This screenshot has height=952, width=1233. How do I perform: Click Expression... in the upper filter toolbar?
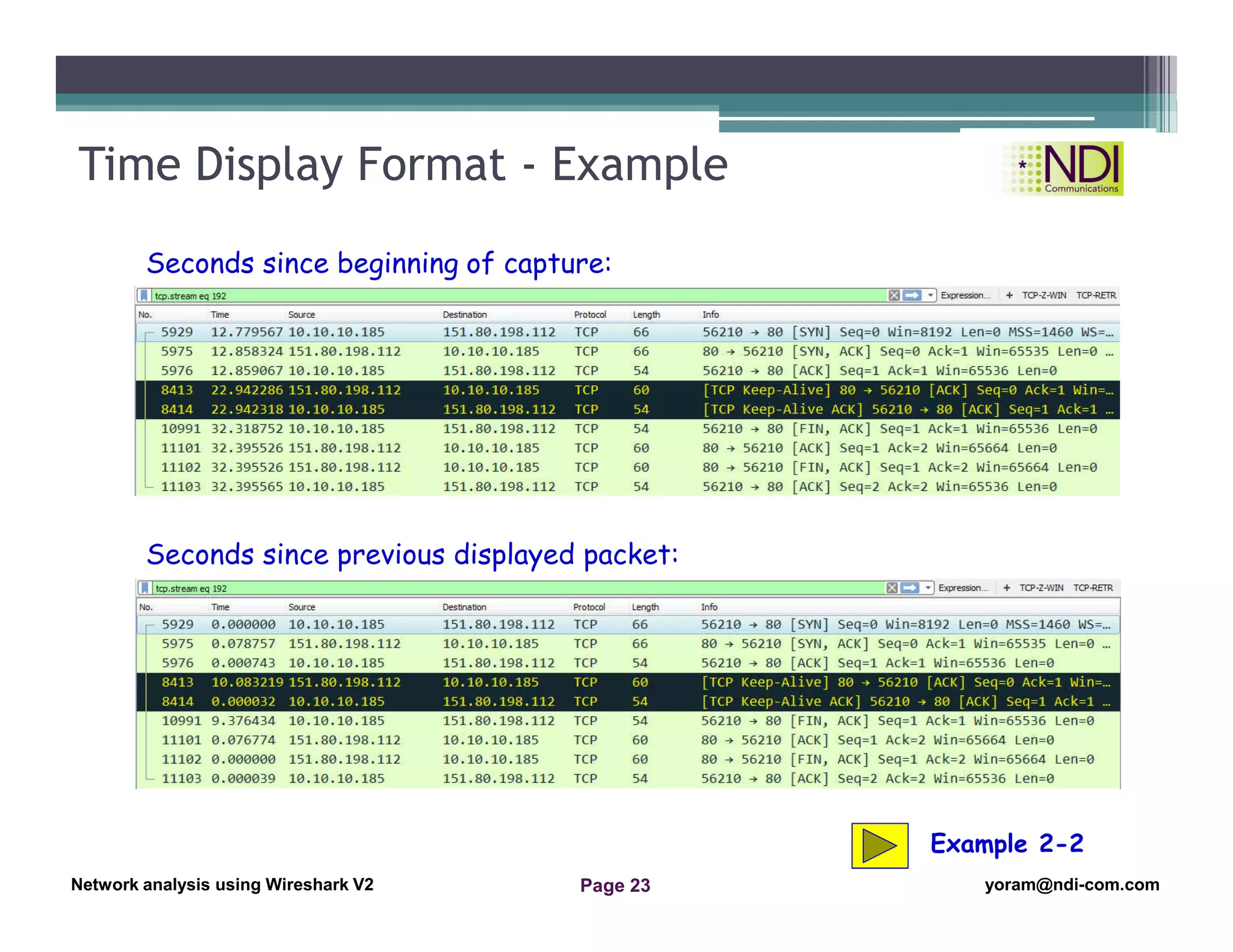965,295
